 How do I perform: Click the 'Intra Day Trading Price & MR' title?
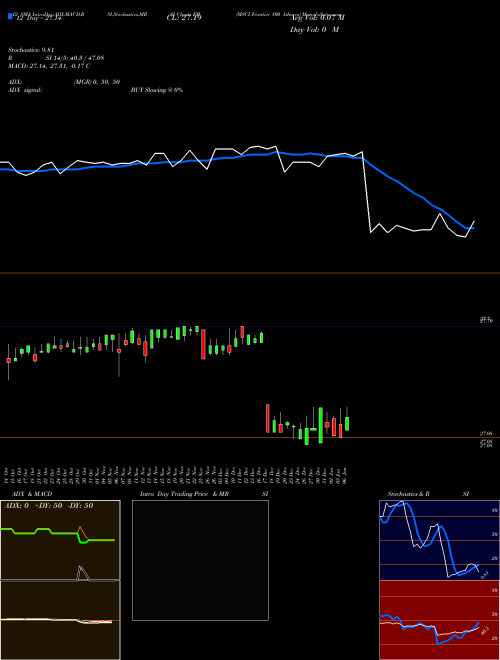184,494
